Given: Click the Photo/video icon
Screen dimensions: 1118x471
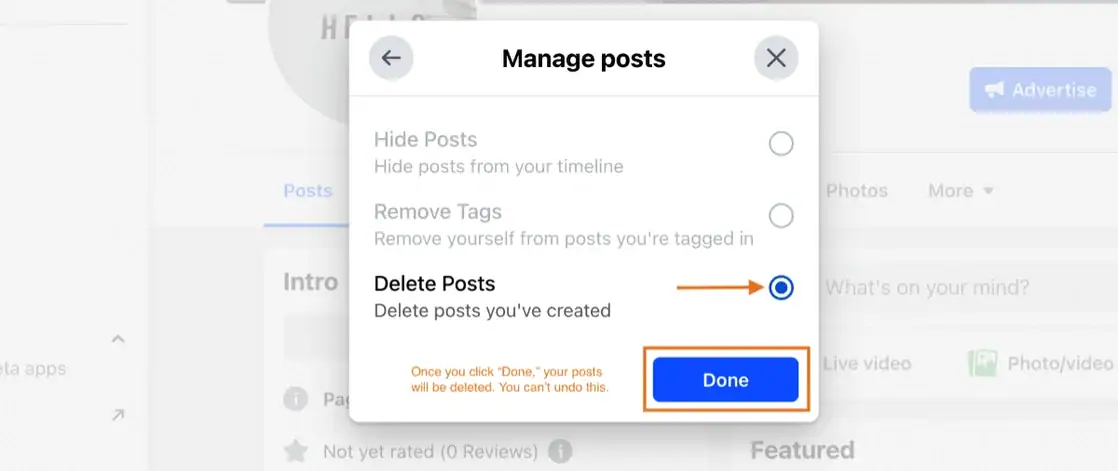Looking at the screenshot, I should tap(982, 363).
